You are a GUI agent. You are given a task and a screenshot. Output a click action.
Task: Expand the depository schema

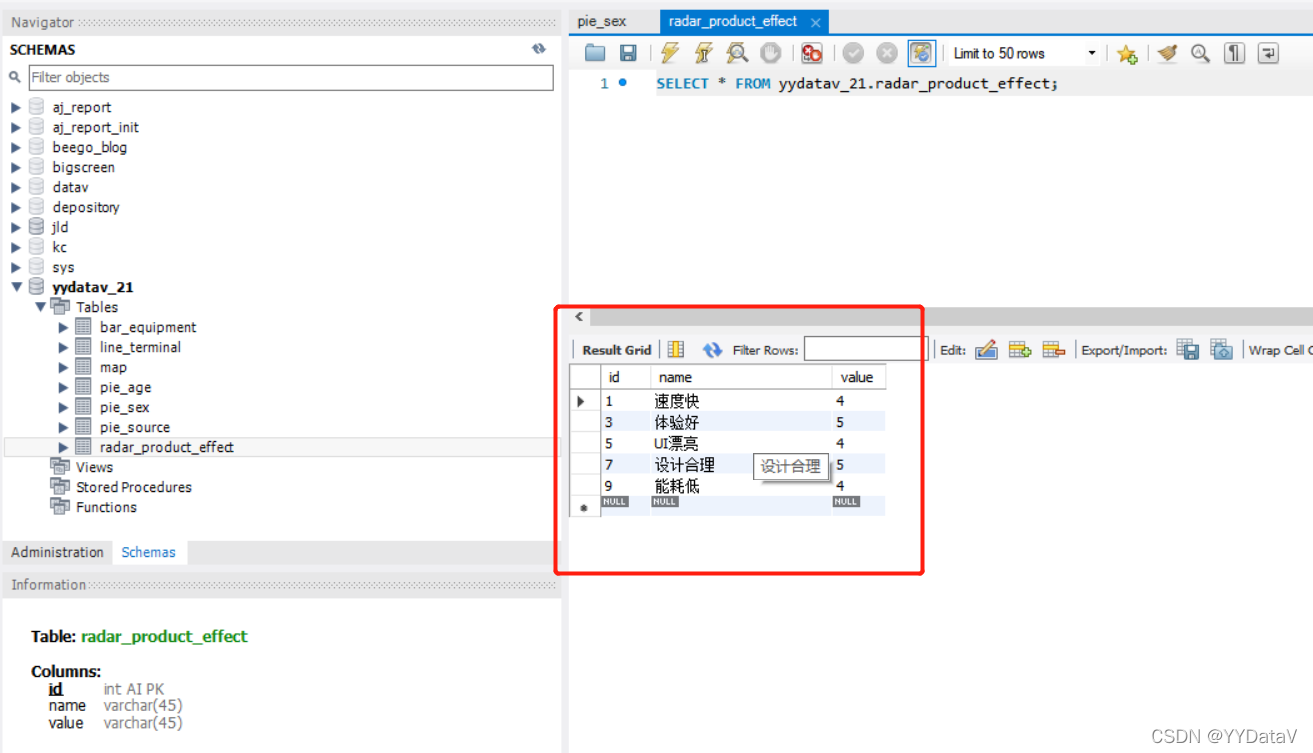[15, 207]
